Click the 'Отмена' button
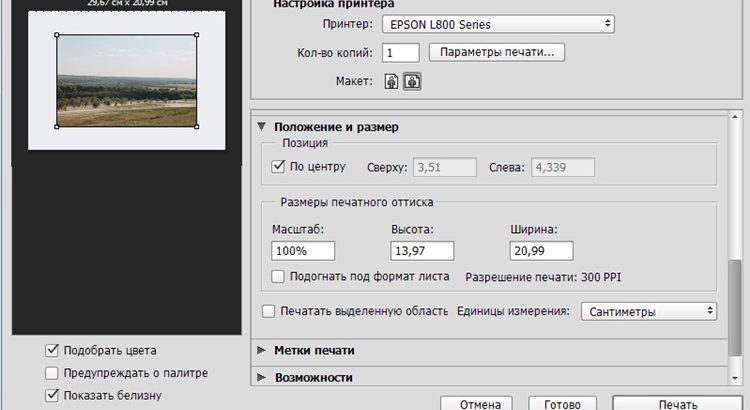Image resolution: width=750 pixels, height=410 pixels. (x=478, y=403)
